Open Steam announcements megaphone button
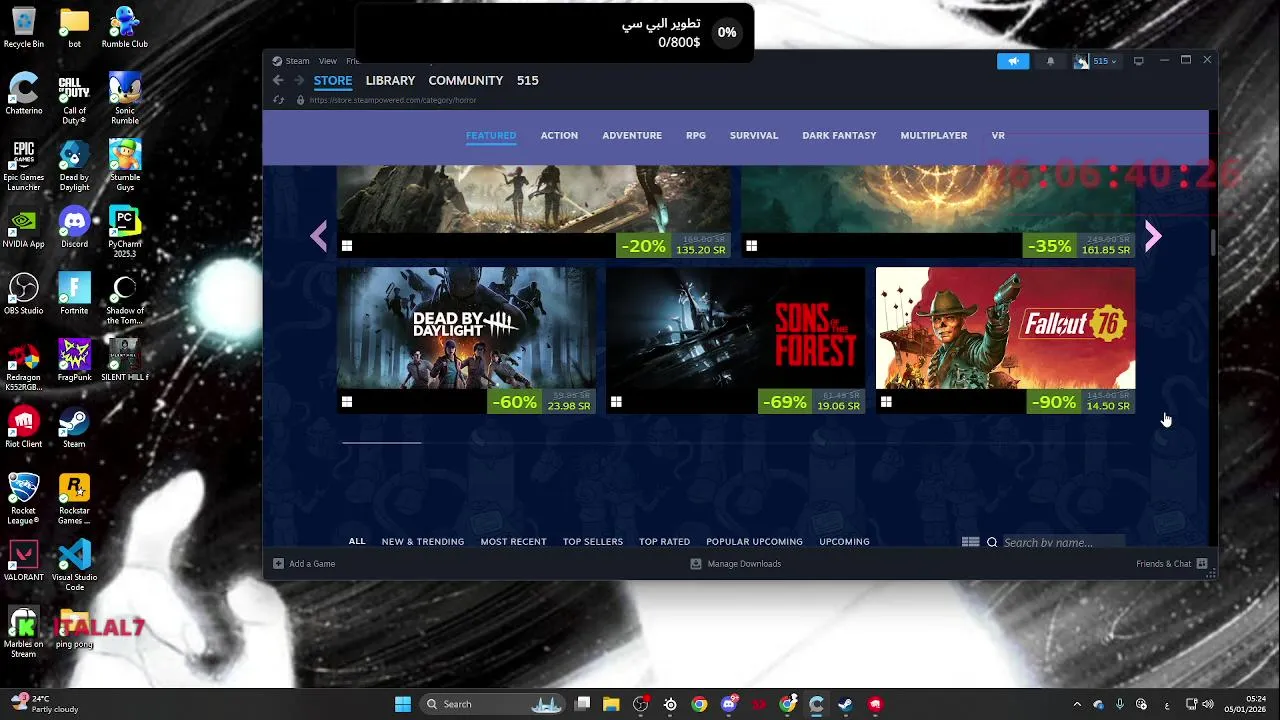 tap(1013, 61)
